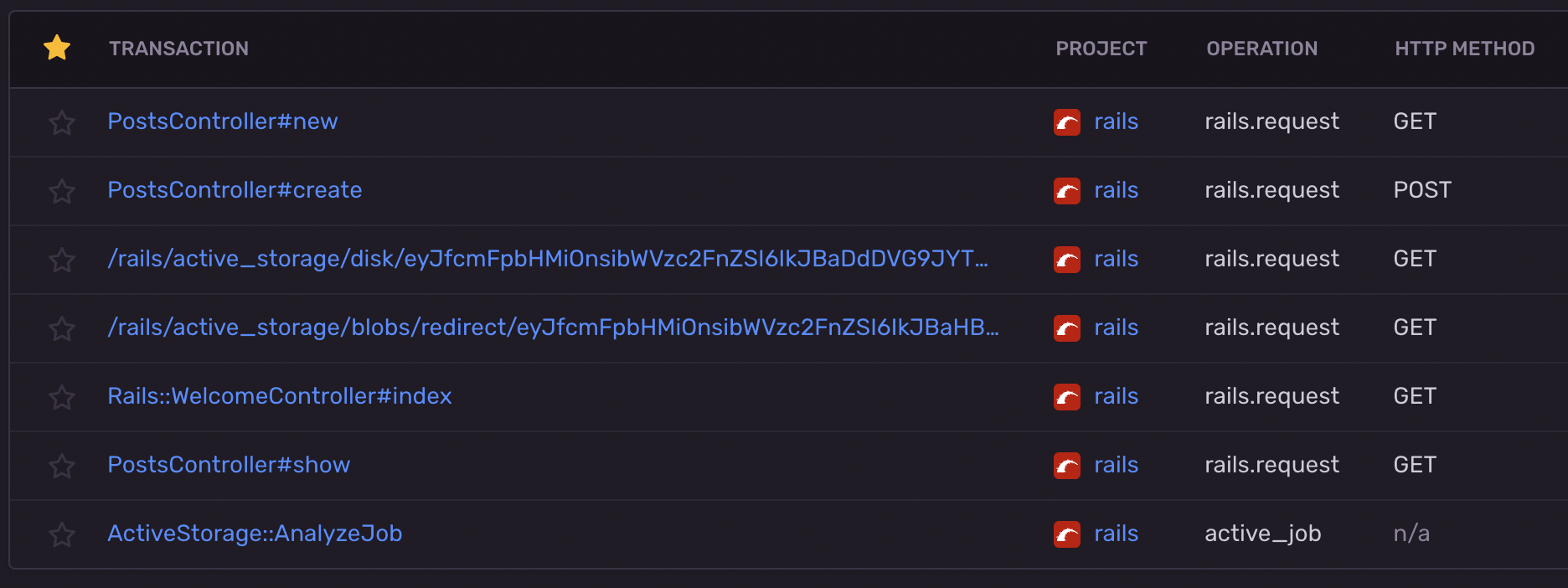Favorite the PostsController#new transaction
1568x588 pixels.
(62, 122)
